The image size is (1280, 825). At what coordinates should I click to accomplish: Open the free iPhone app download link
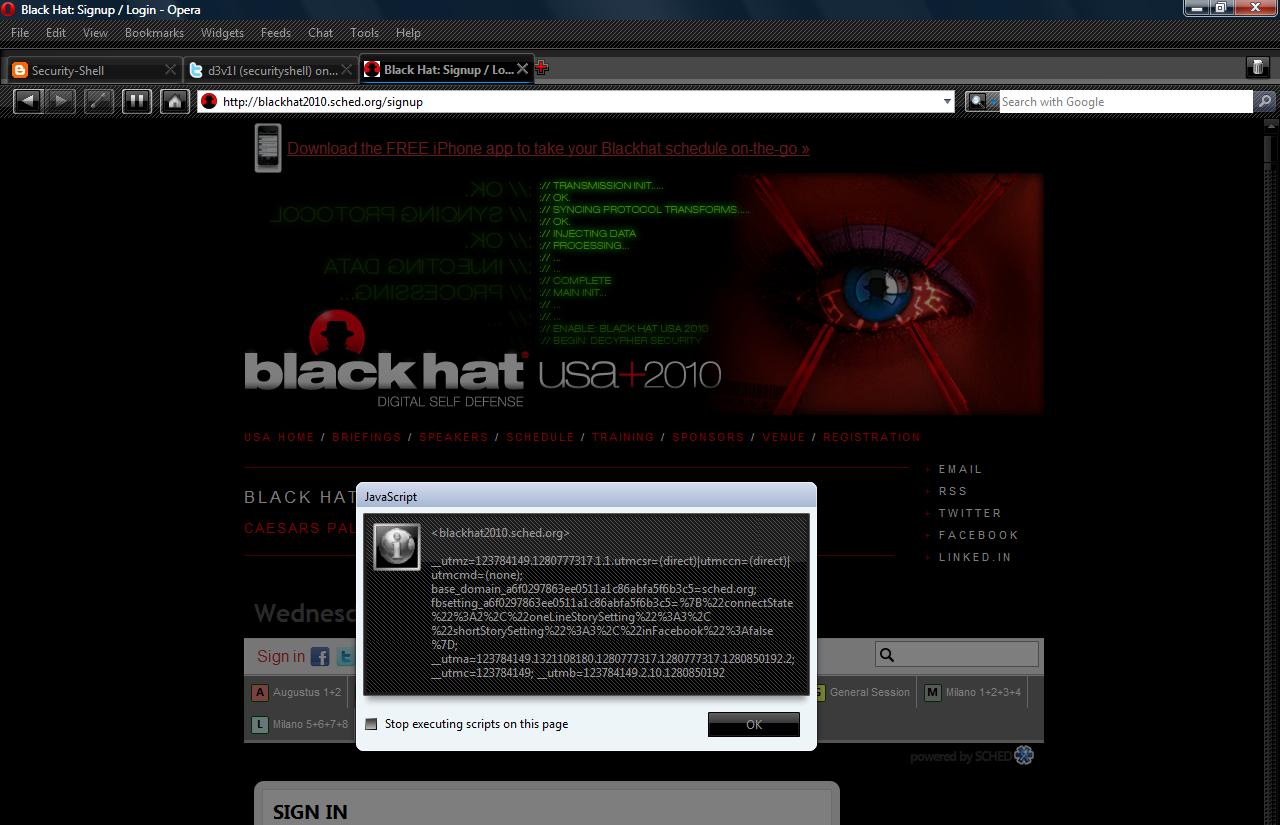pyautogui.click(x=548, y=148)
